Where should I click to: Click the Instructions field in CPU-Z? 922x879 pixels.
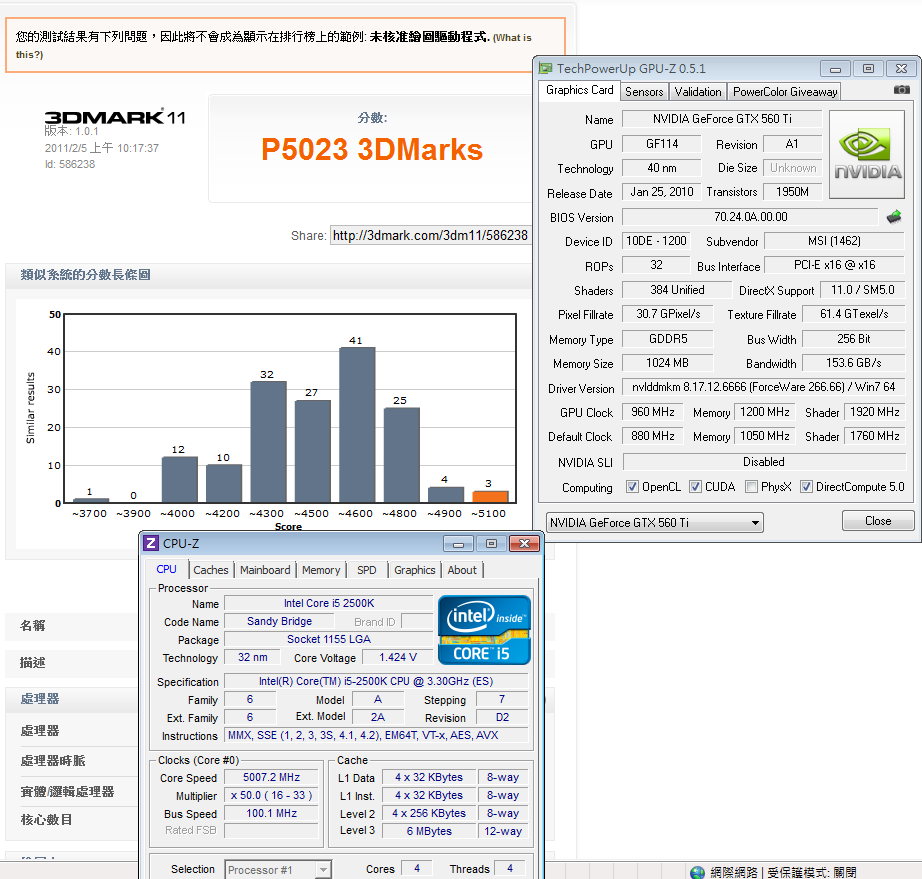coord(376,736)
